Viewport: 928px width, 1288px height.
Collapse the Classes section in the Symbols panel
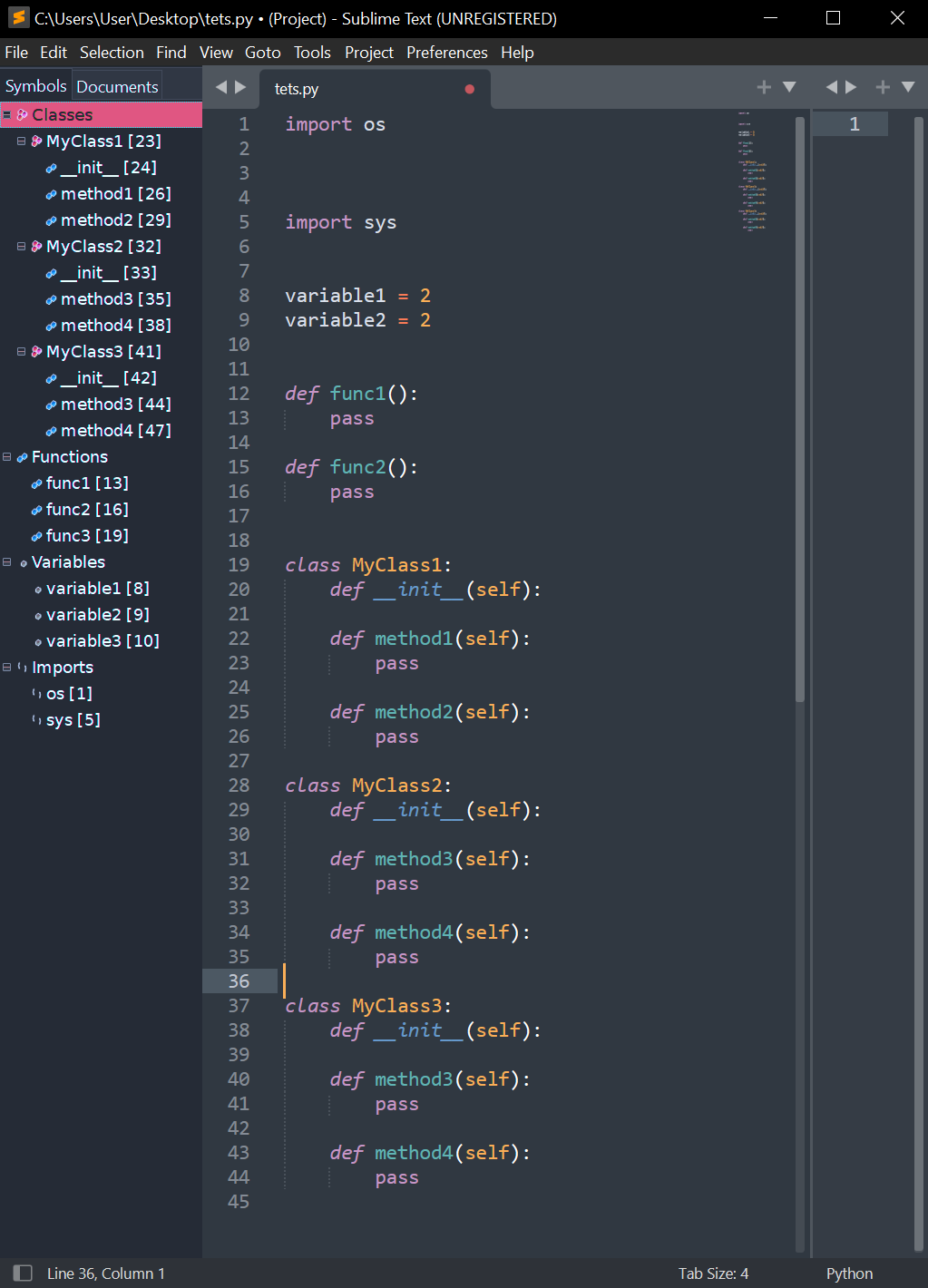click(x=7, y=114)
